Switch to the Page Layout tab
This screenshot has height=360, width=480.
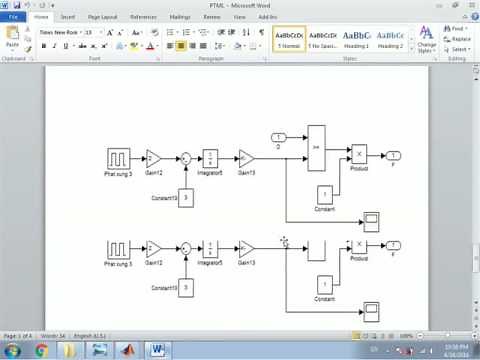[102, 17]
